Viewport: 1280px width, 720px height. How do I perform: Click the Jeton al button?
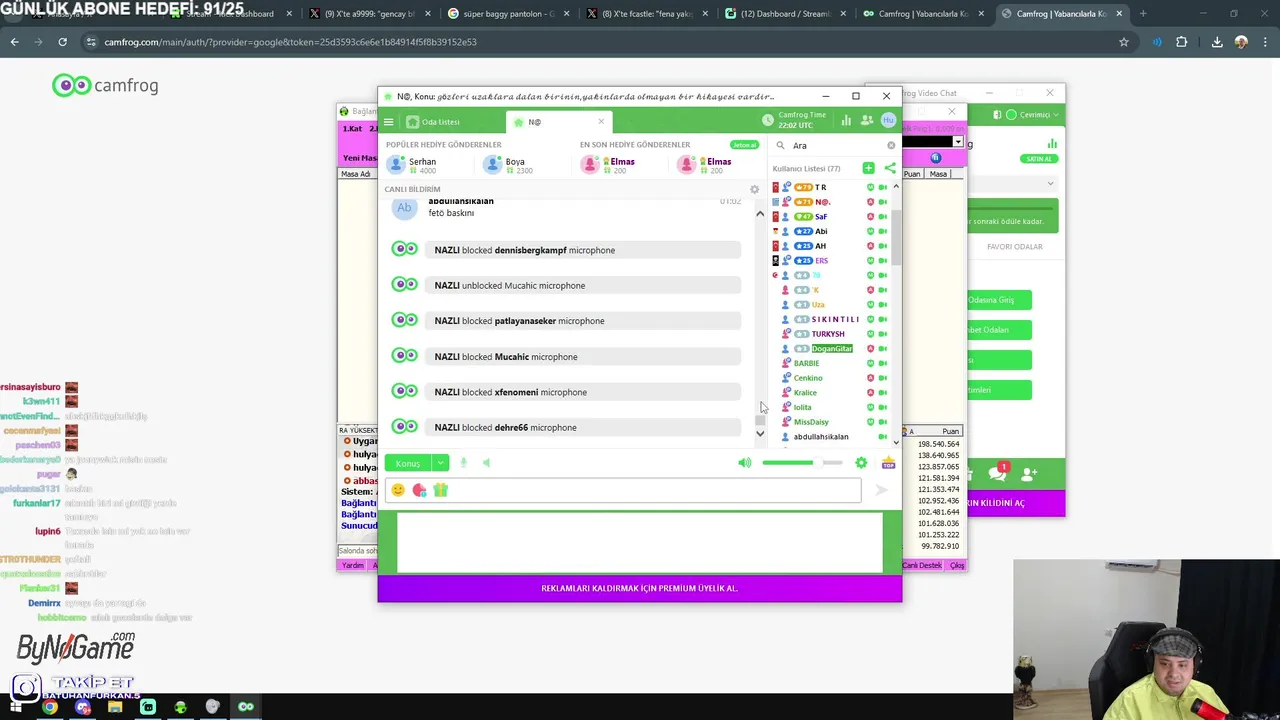point(744,145)
